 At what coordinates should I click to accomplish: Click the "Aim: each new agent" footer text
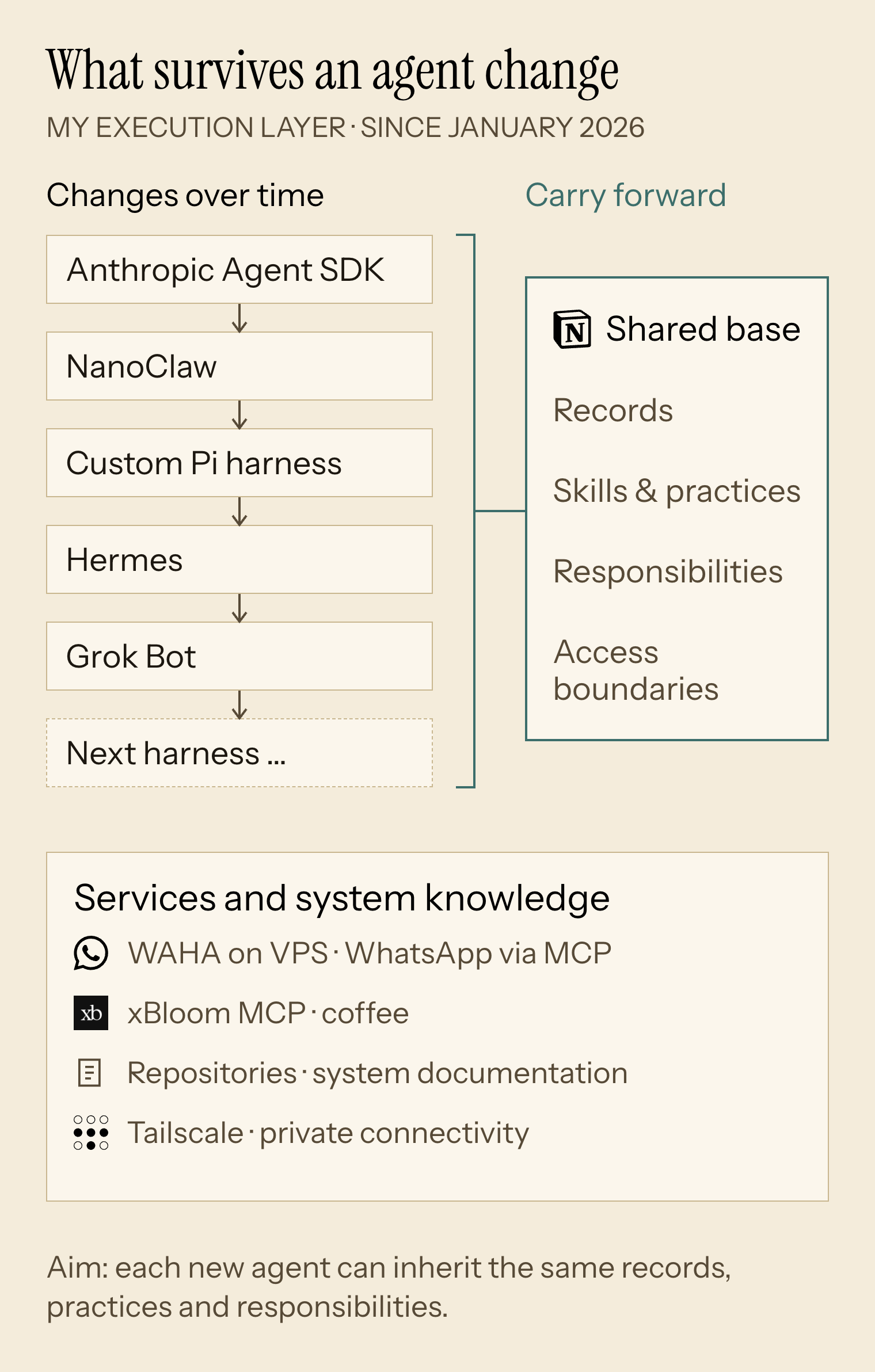389,1287
